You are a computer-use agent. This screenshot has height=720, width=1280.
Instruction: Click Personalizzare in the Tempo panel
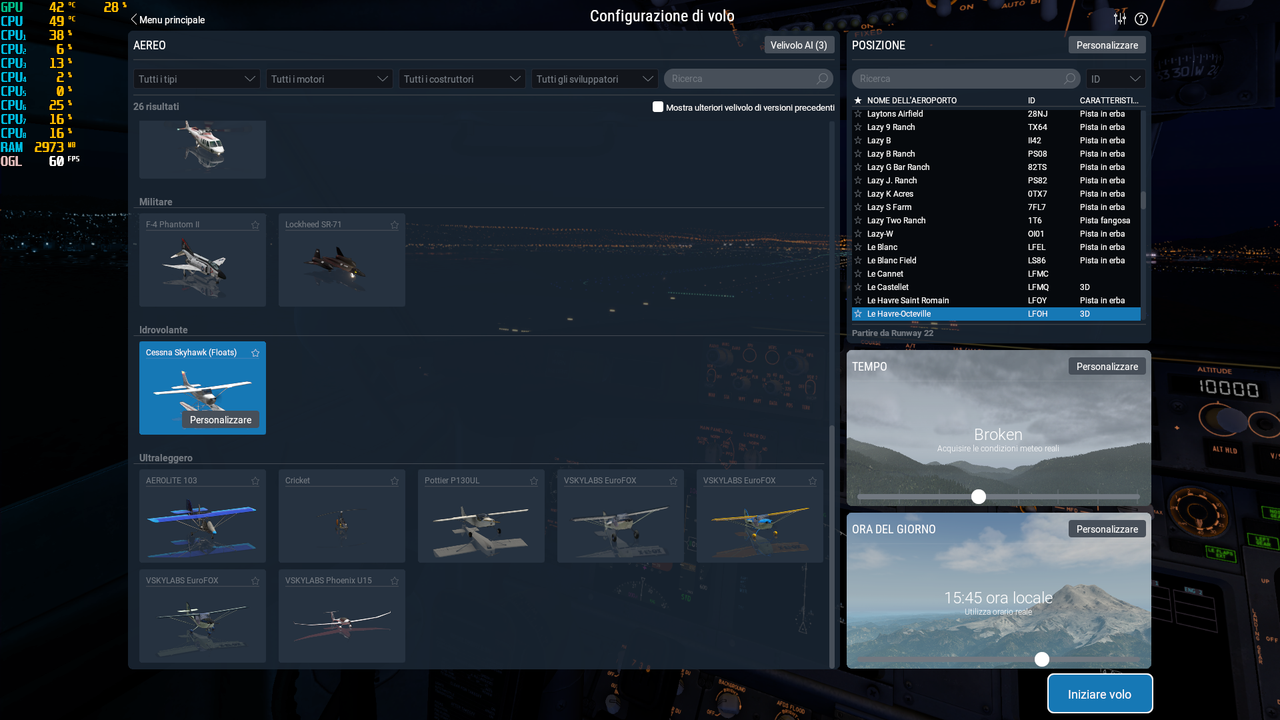pyautogui.click(x=1106, y=366)
